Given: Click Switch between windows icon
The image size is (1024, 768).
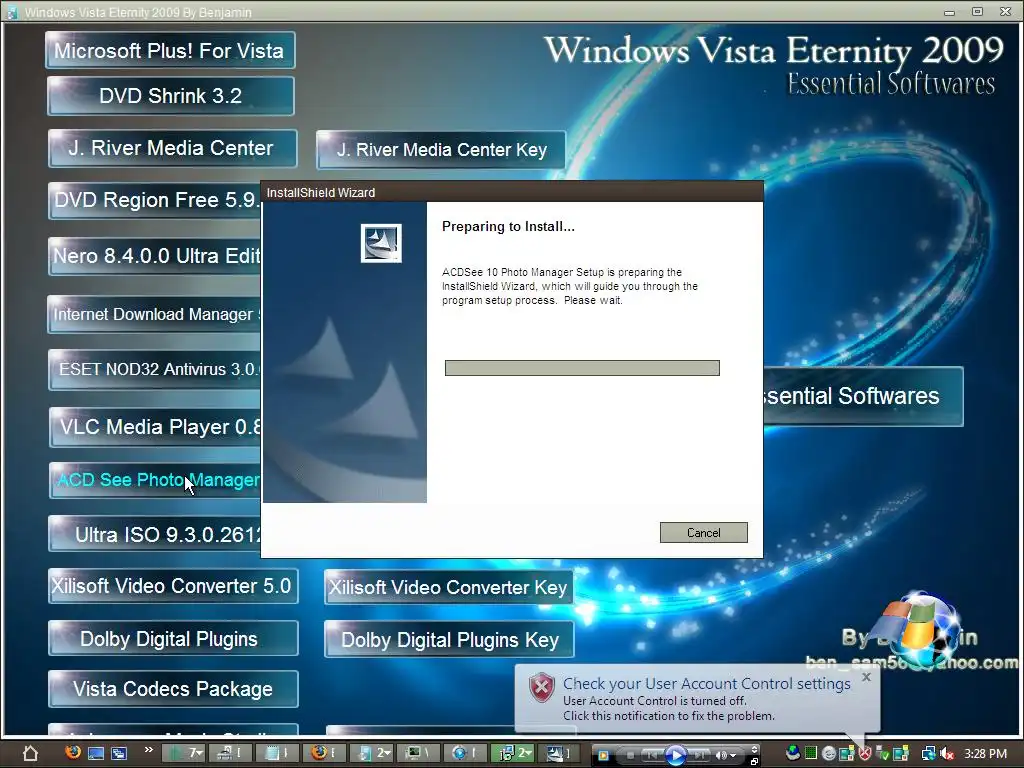Looking at the screenshot, I should [119, 754].
